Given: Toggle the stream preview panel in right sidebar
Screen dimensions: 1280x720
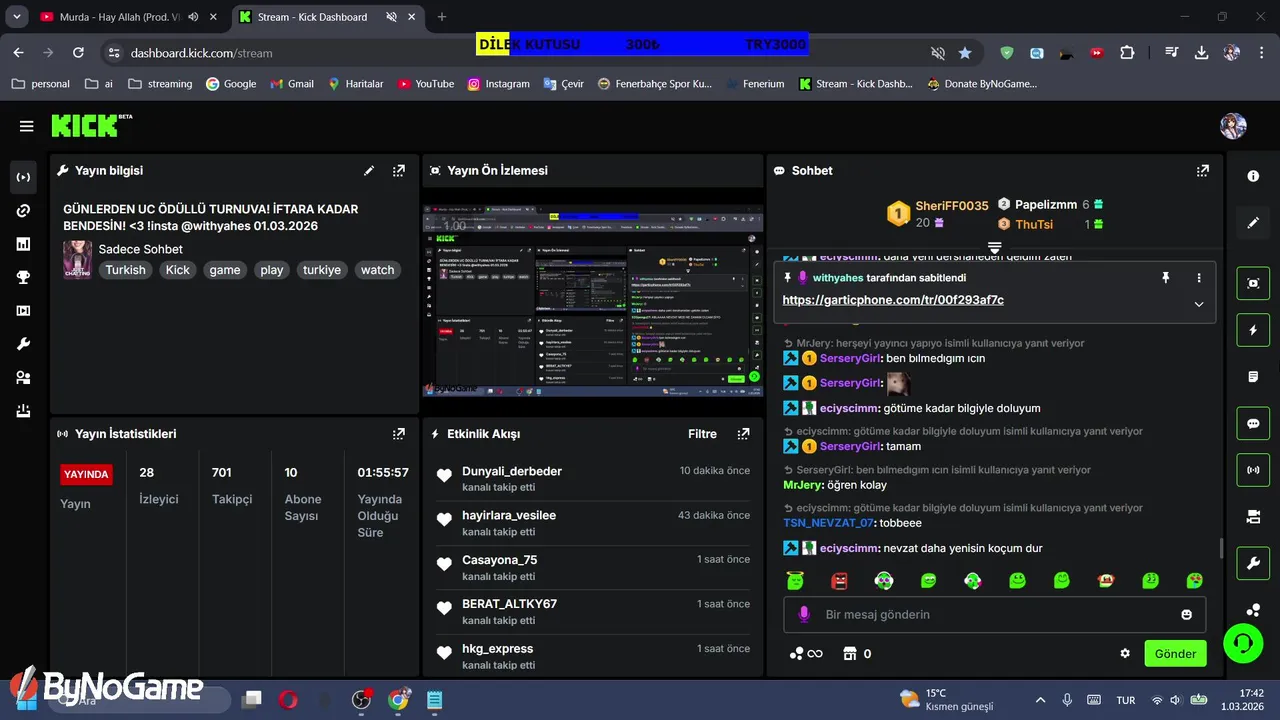Looking at the screenshot, I should tap(1253, 283).
